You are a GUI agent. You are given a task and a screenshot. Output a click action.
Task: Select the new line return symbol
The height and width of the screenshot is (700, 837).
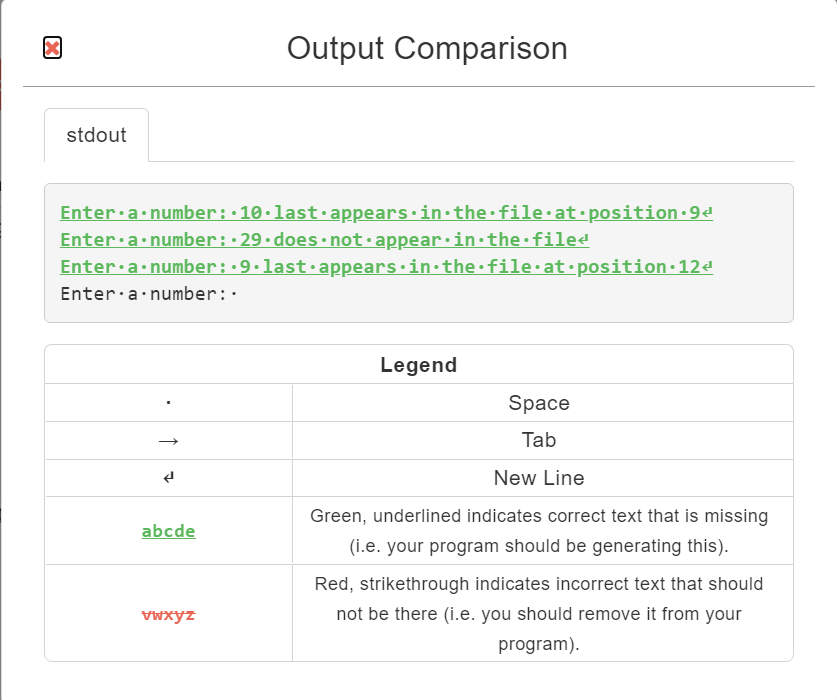167,478
